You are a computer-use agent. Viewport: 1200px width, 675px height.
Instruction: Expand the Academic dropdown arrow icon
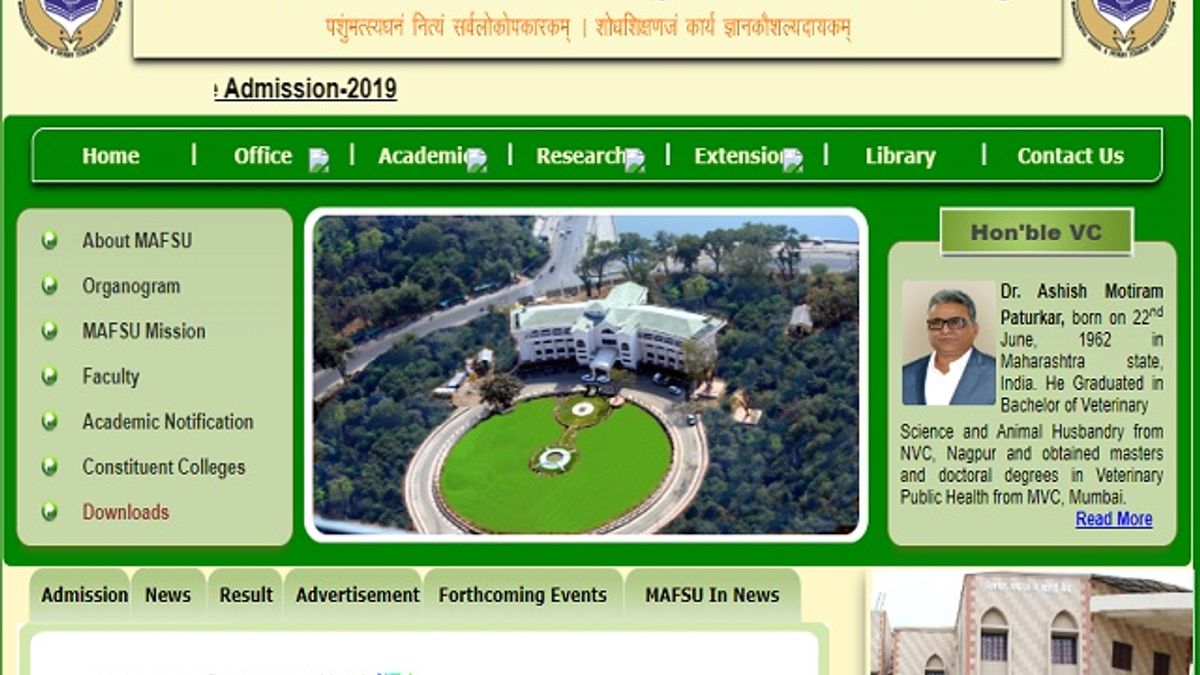[476, 160]
